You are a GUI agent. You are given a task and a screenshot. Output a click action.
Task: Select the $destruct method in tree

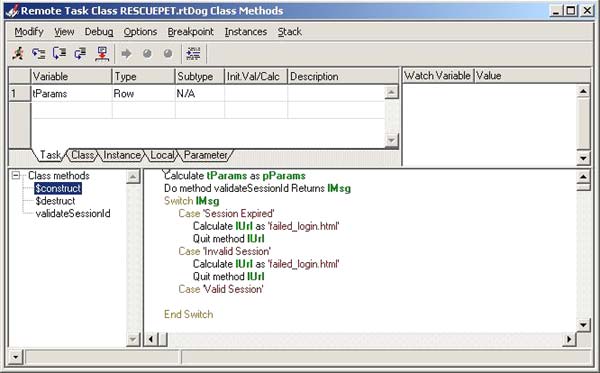tap(55, 201)
